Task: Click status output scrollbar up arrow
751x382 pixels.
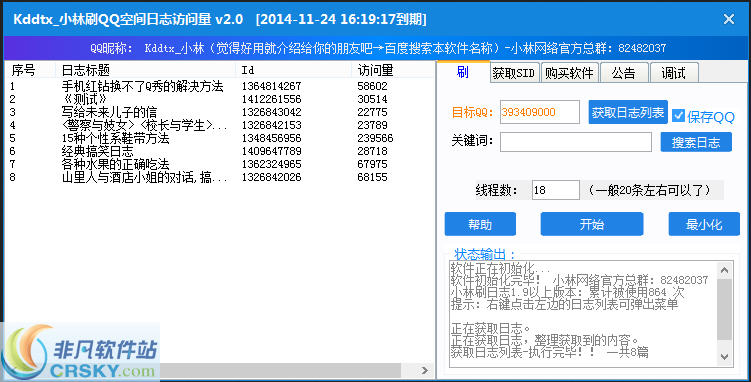Action: (x=725, y=271)
